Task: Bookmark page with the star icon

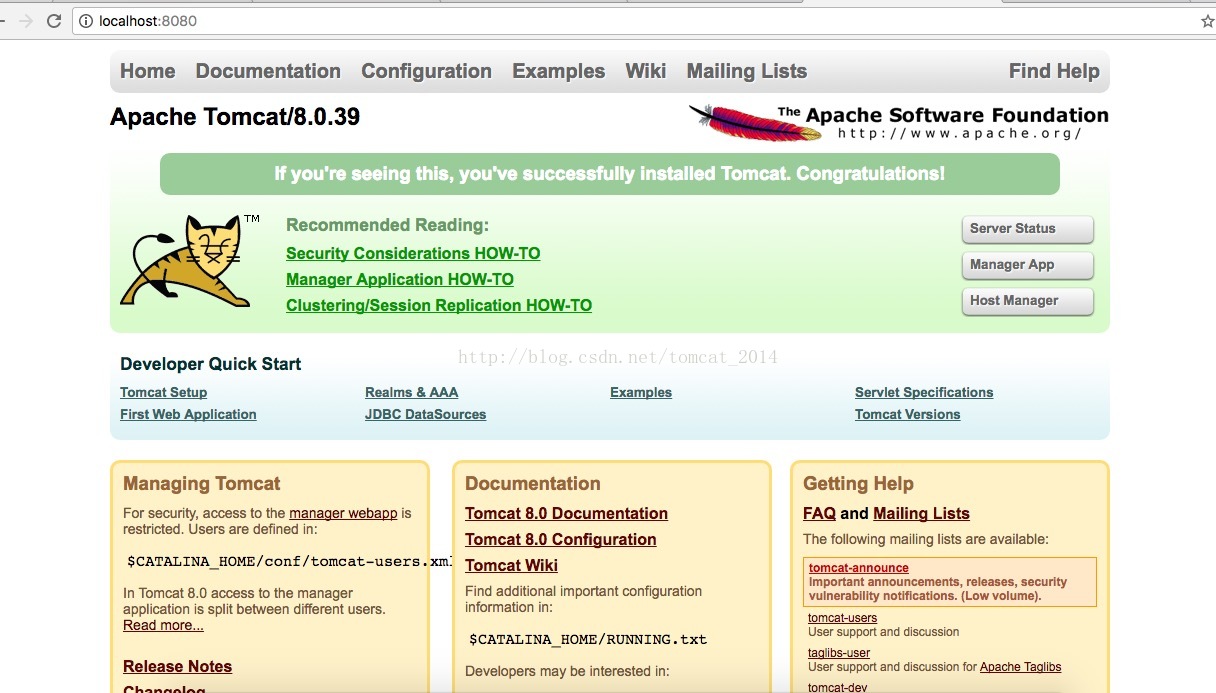Action: (x=1207, y=21)
